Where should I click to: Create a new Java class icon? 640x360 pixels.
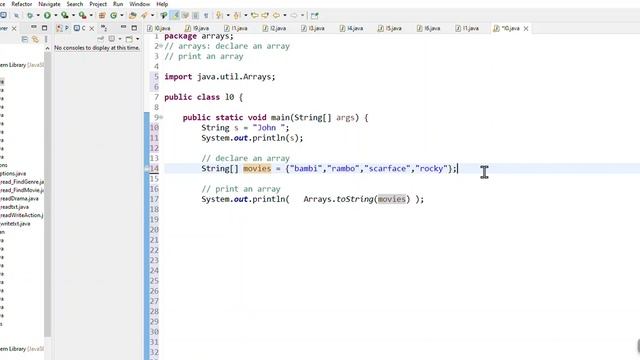point(113,16)
